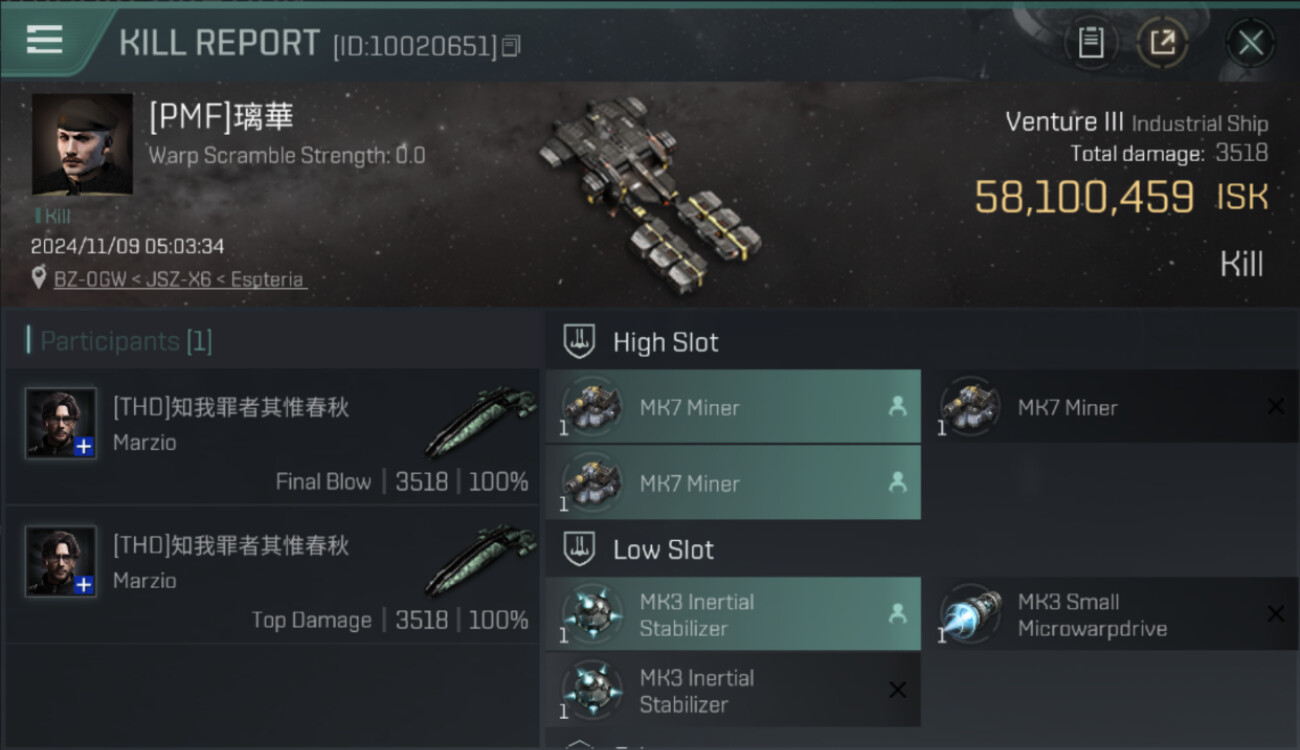Close the kill report window
The height and width of the screenshot is (750, 1300).
click(x=1251, y=43)
